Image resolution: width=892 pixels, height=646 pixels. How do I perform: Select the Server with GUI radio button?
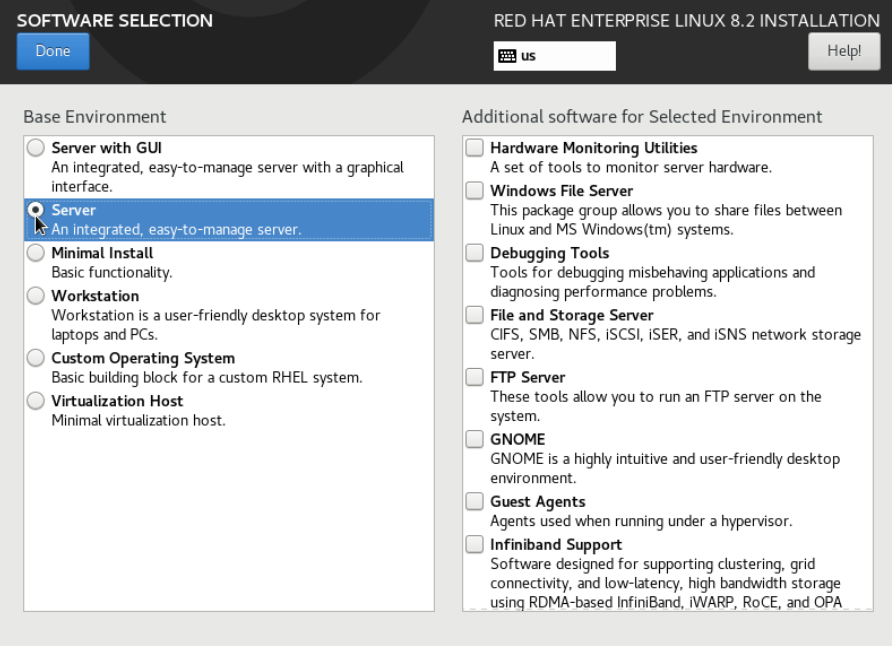coord(36,148)
